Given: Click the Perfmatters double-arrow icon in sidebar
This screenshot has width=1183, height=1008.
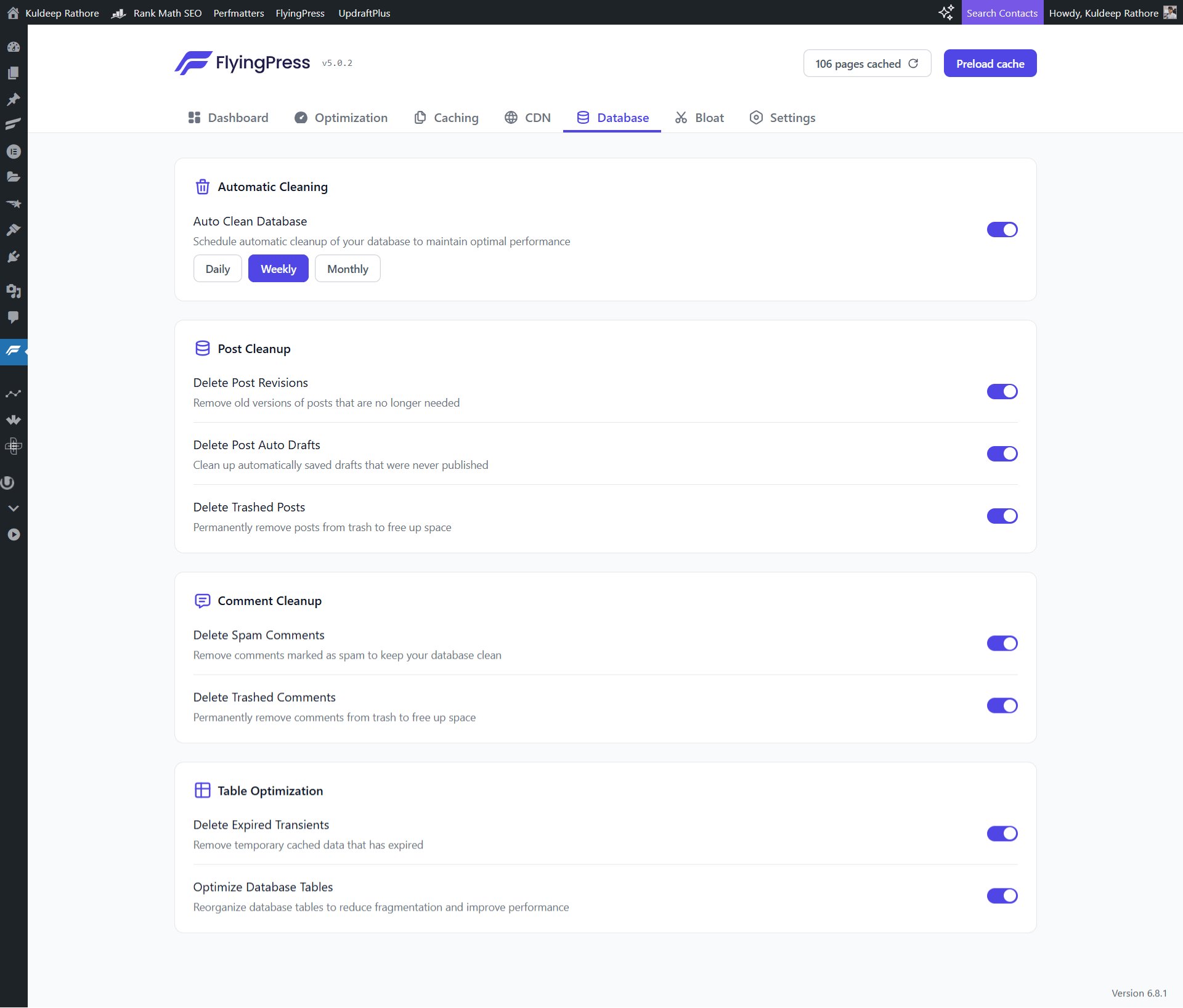Looking at the screenshot, I should [x=14, y=420].
